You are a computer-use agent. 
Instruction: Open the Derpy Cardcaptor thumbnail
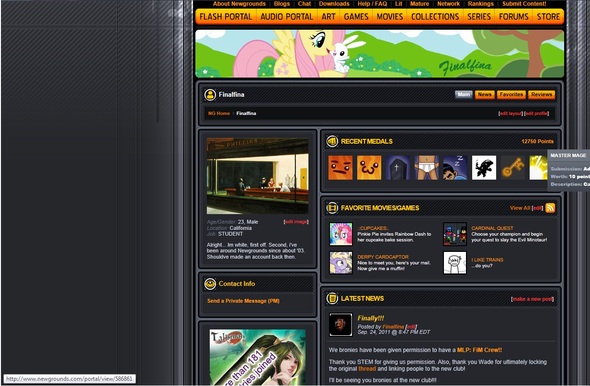[341, 263]
